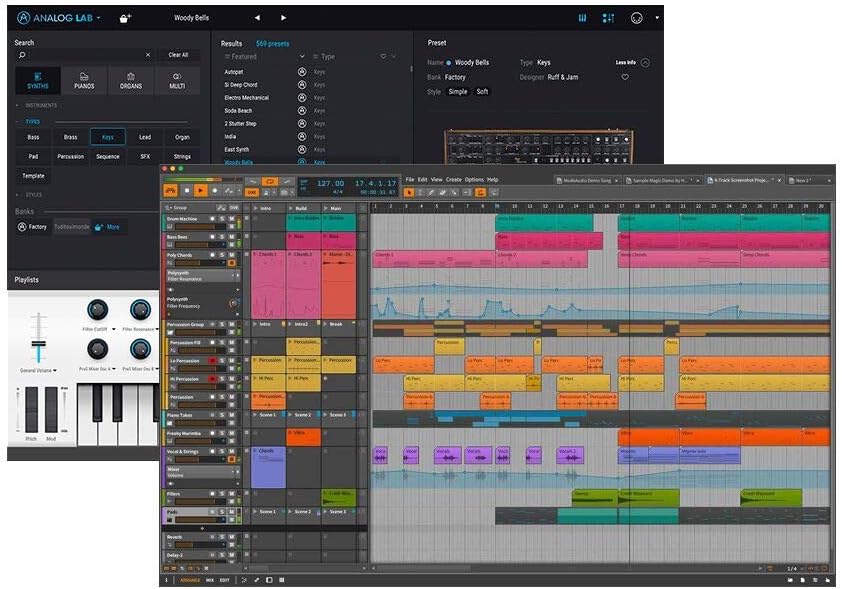Show the keyboard view icon in Analog Lab
This screenshot has height=589, width=842.
tap(583, 18)
